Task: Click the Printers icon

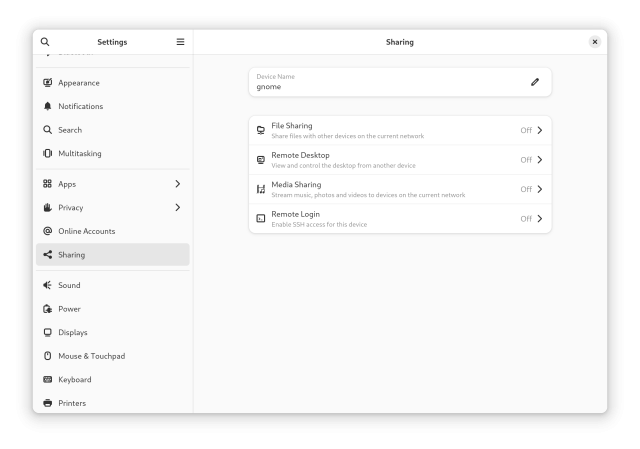Action: pyautogui.click(x=47, y=403)
